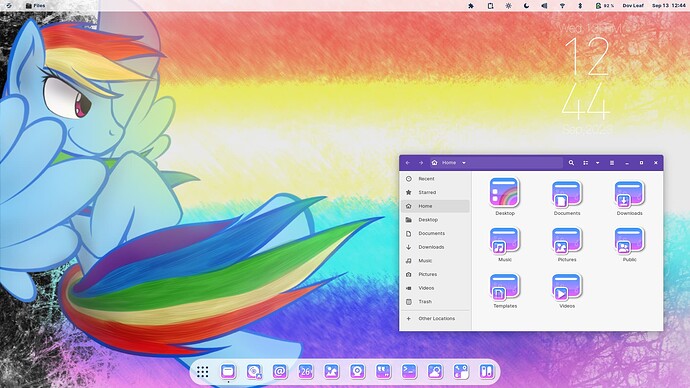Launch the terminal app in the dock
Viewport: 690px width, 388px height.
(x=409, y=372)
